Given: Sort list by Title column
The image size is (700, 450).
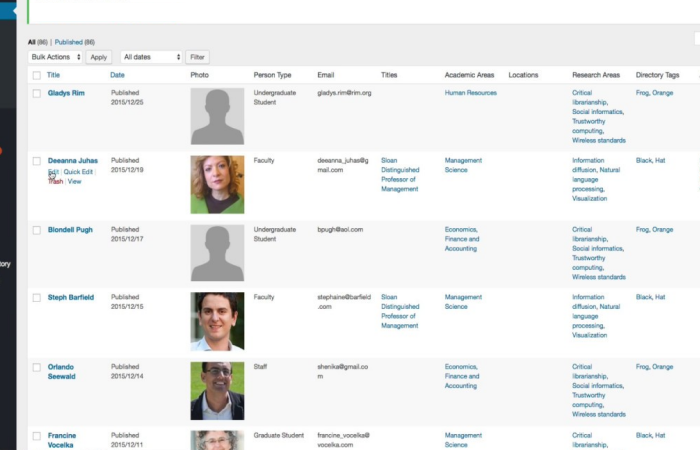Looking at the screenshot, I should tap(54, 75).
